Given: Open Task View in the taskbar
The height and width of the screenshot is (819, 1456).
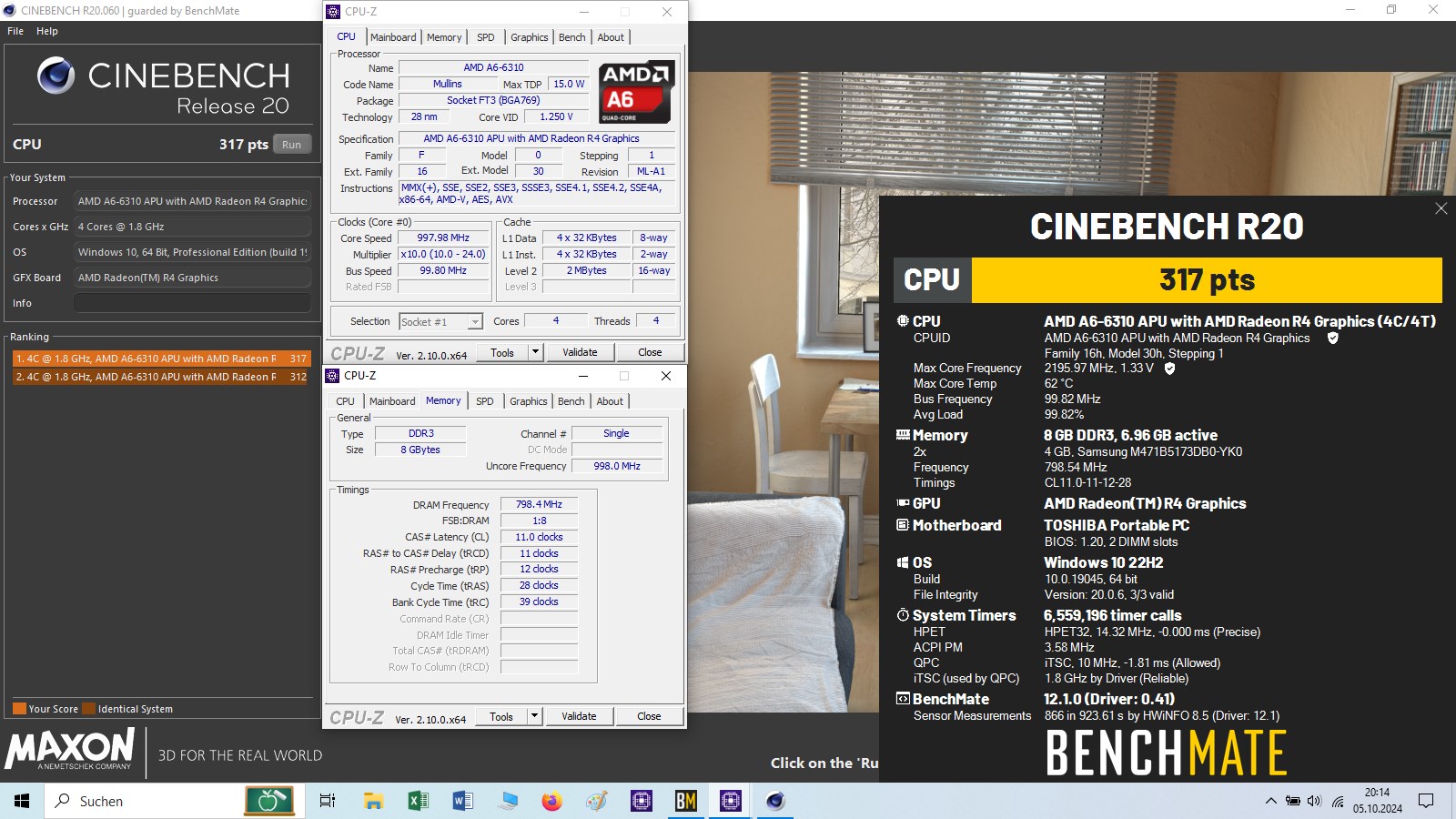Looking at the screenshot, I should [x=328, y=801].
